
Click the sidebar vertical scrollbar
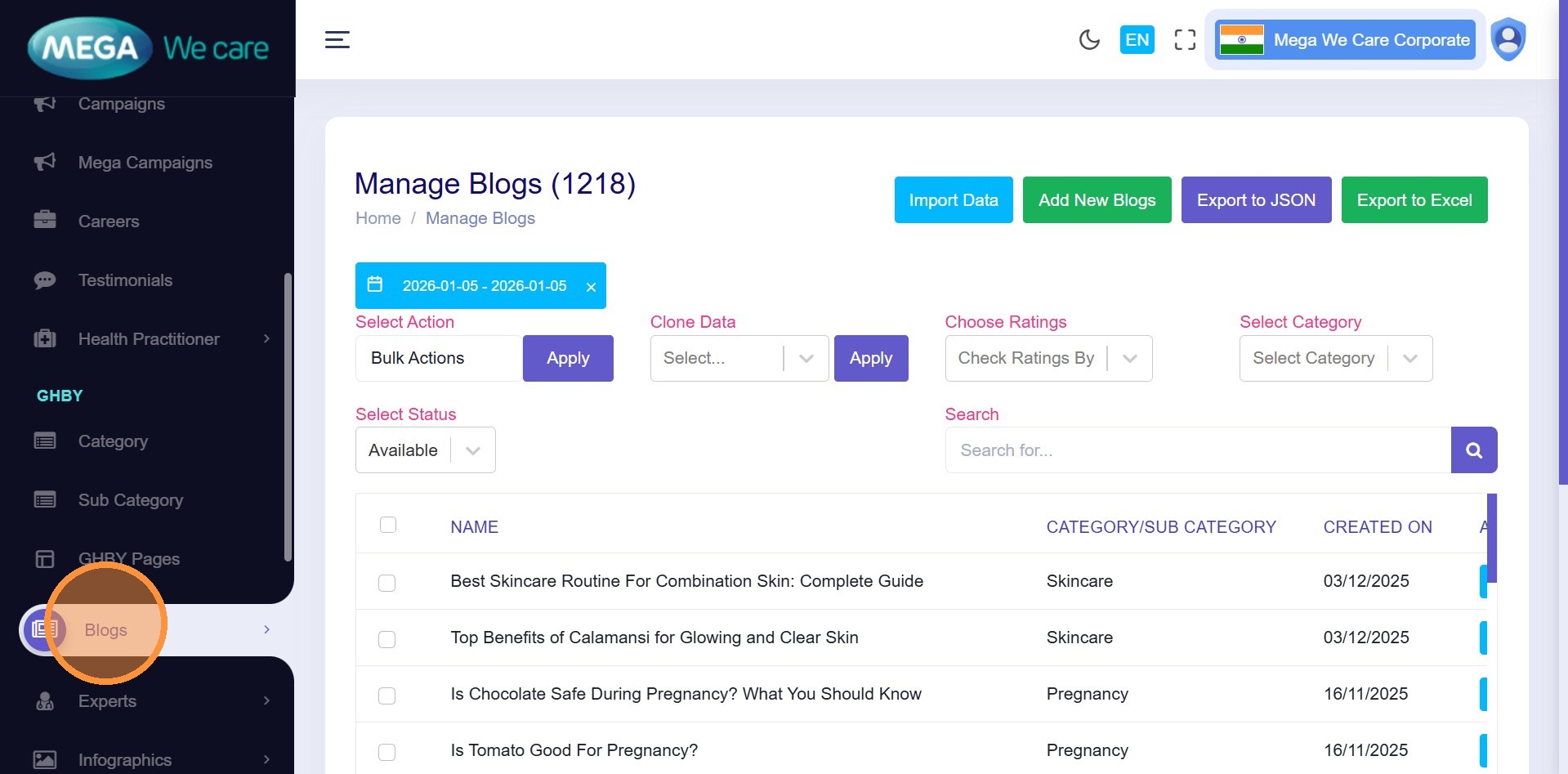288,417
